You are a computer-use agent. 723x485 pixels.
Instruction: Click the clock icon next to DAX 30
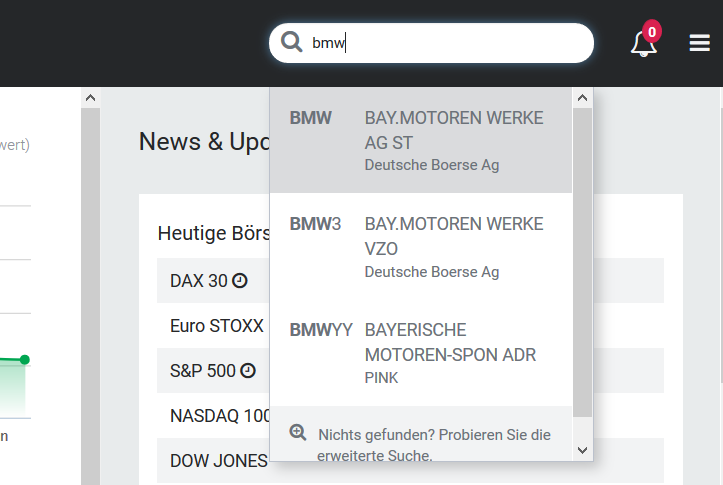240,280
